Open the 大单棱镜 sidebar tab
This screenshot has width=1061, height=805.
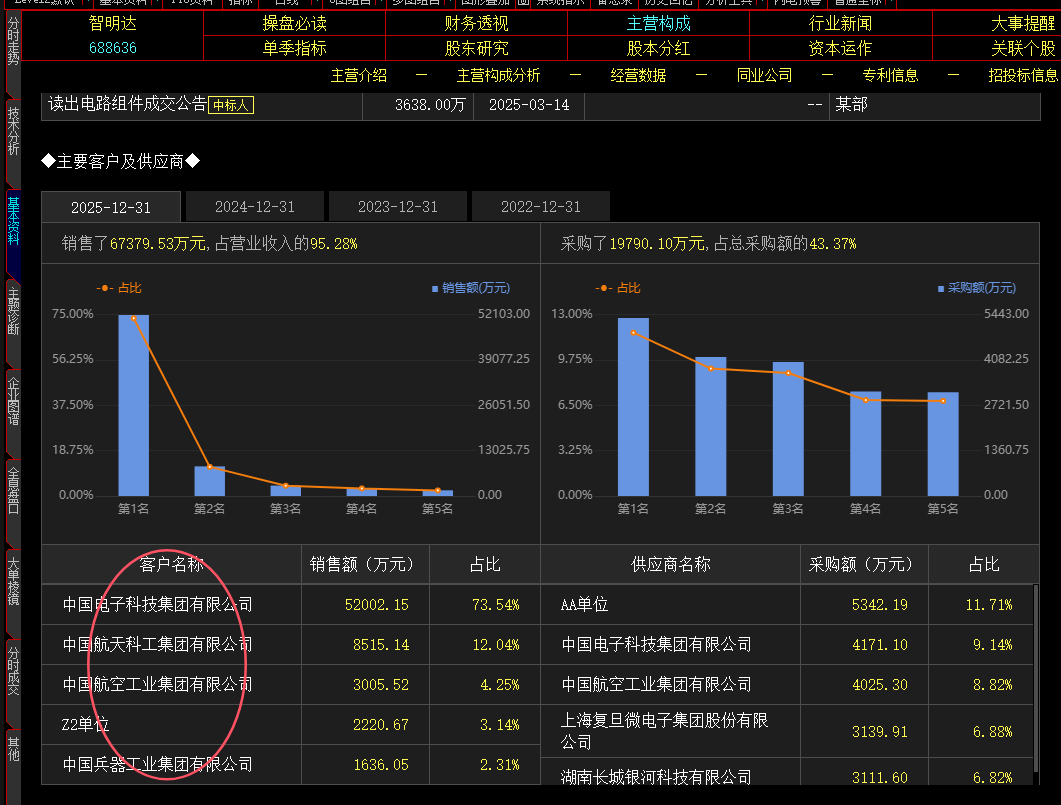tap(13, 581)
